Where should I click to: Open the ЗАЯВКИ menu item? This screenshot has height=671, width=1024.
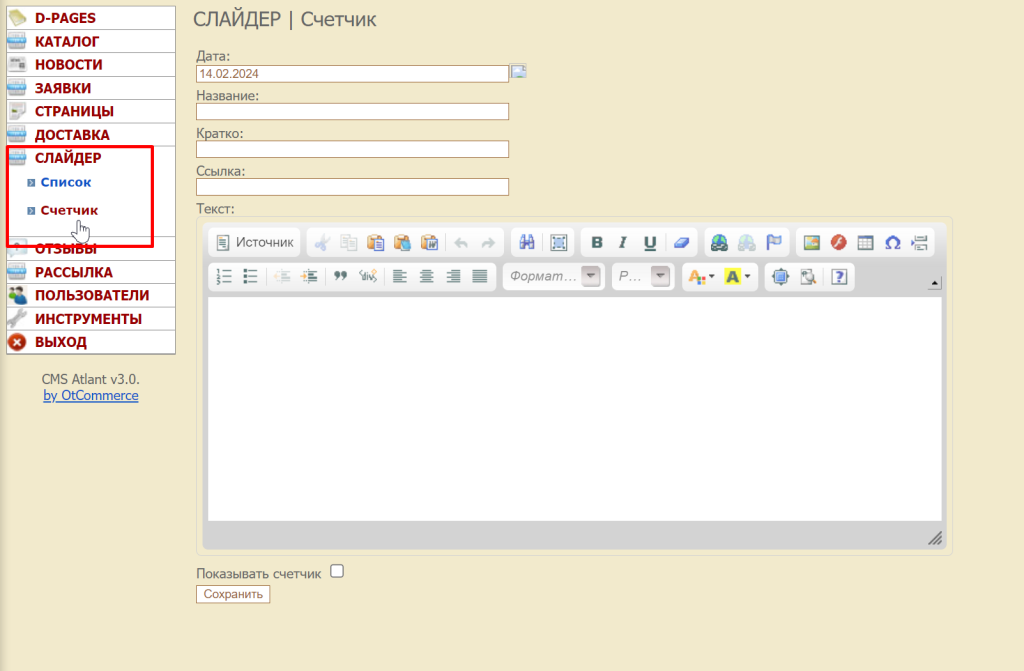coord(91,88)
